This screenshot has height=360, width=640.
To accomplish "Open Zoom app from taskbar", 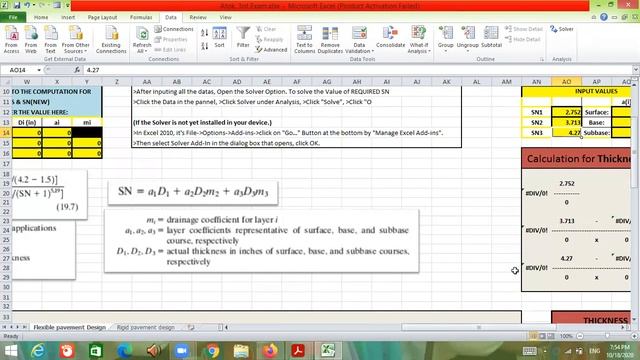I will [181, 351].
